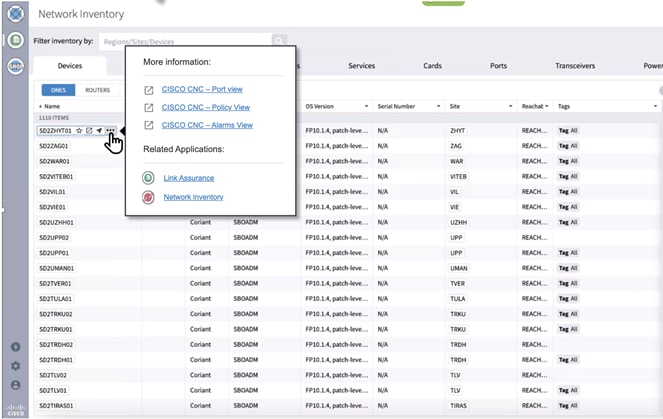
Task: Select device SD2UMAN01 in the list
Action: (57, 268)
